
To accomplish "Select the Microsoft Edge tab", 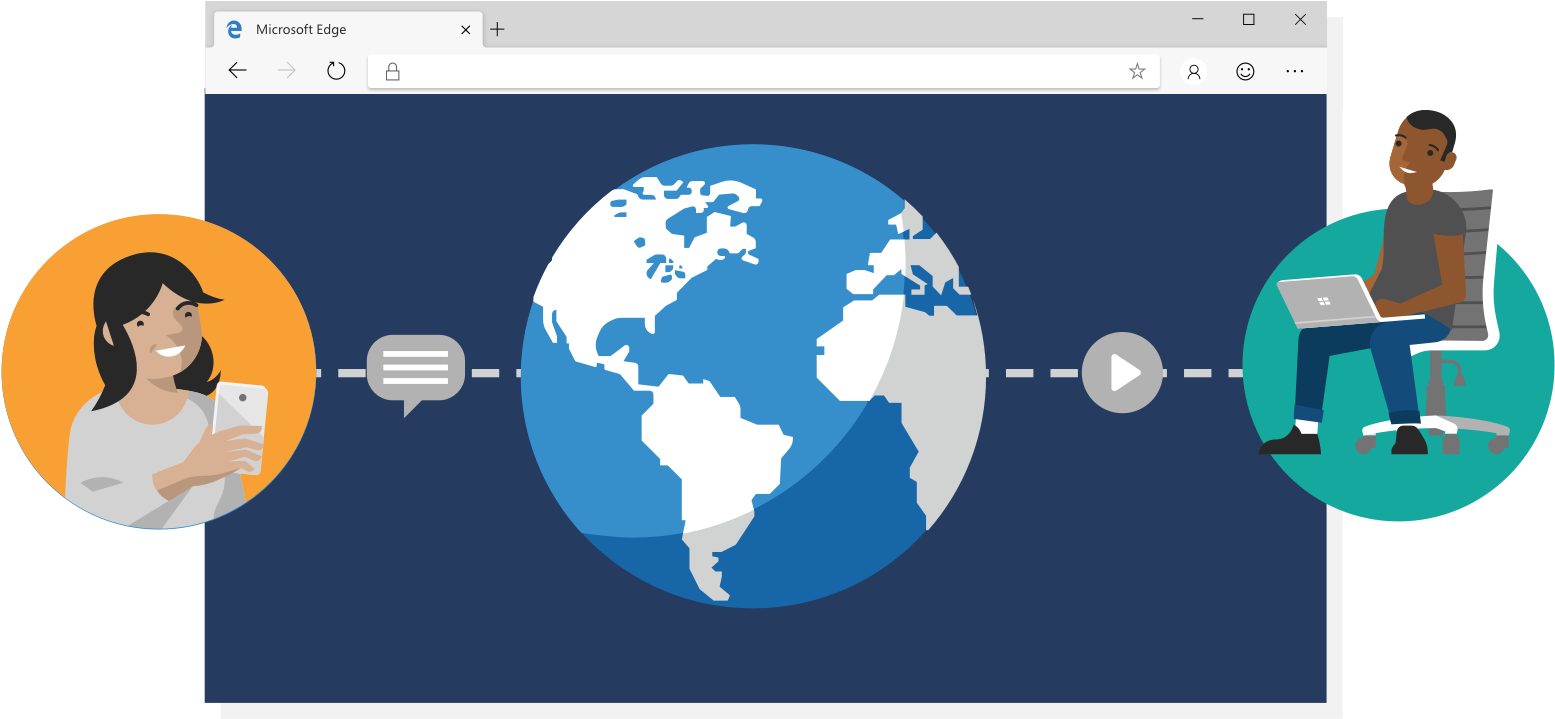I will pos(330,30).
